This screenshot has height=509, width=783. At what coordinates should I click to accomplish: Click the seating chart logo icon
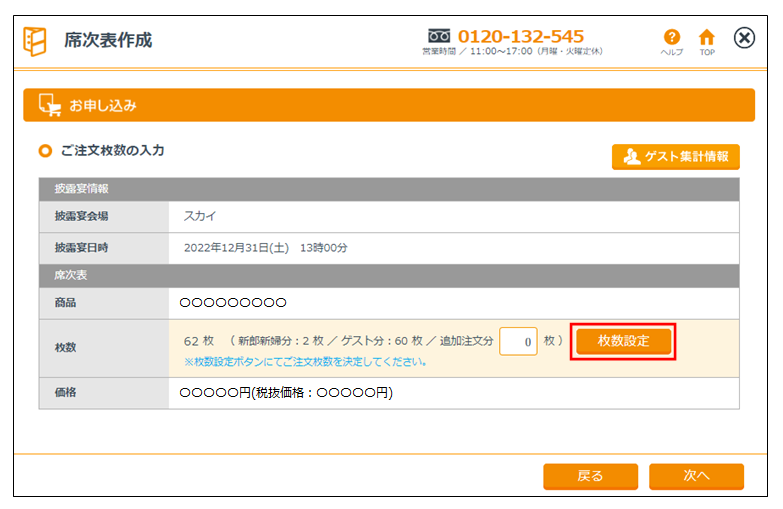coord(35,41)
